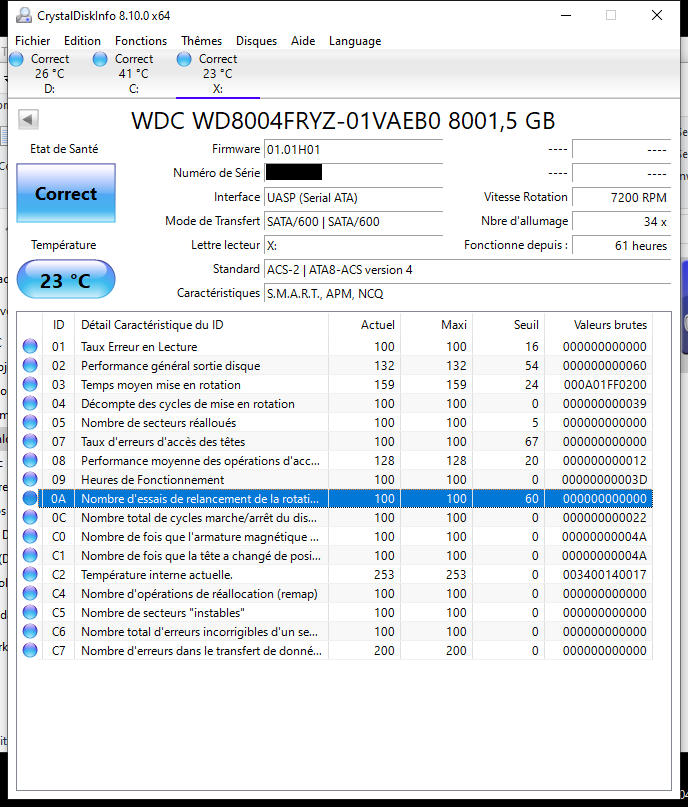Click the previous disk arrow button
Screen dimensions: 688x807
[x=28, y=119]
